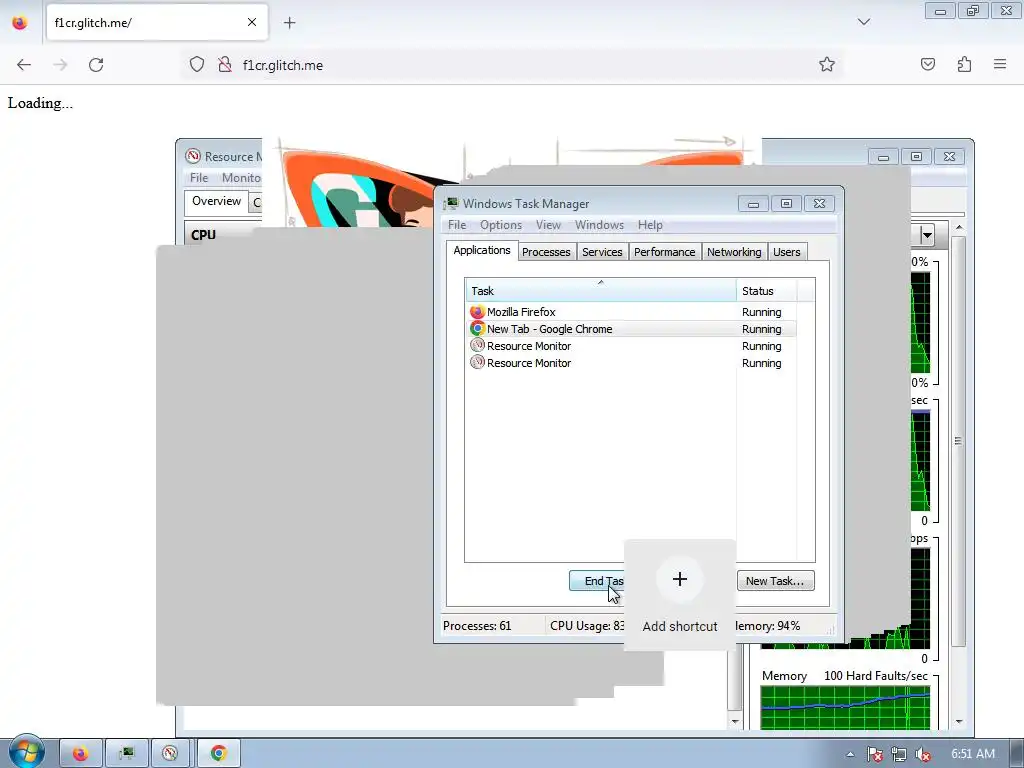Open the Firefox hamburger menu

click(x=1000, y=65)
